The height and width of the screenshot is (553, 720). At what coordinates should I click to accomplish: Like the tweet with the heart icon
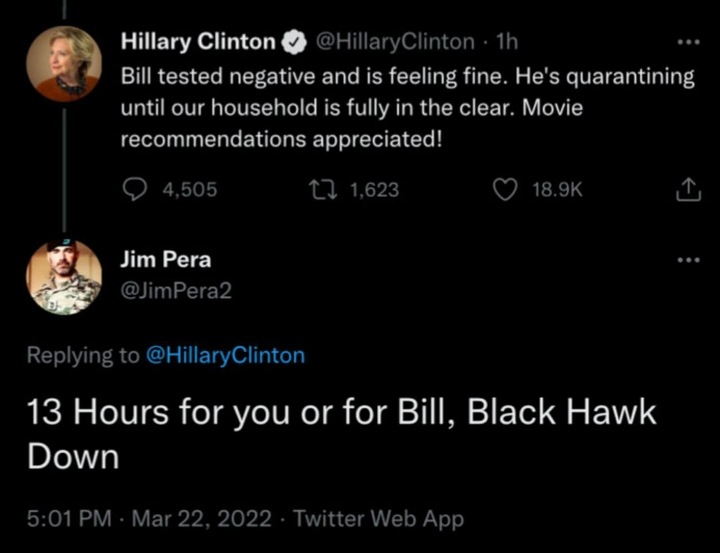507,190
